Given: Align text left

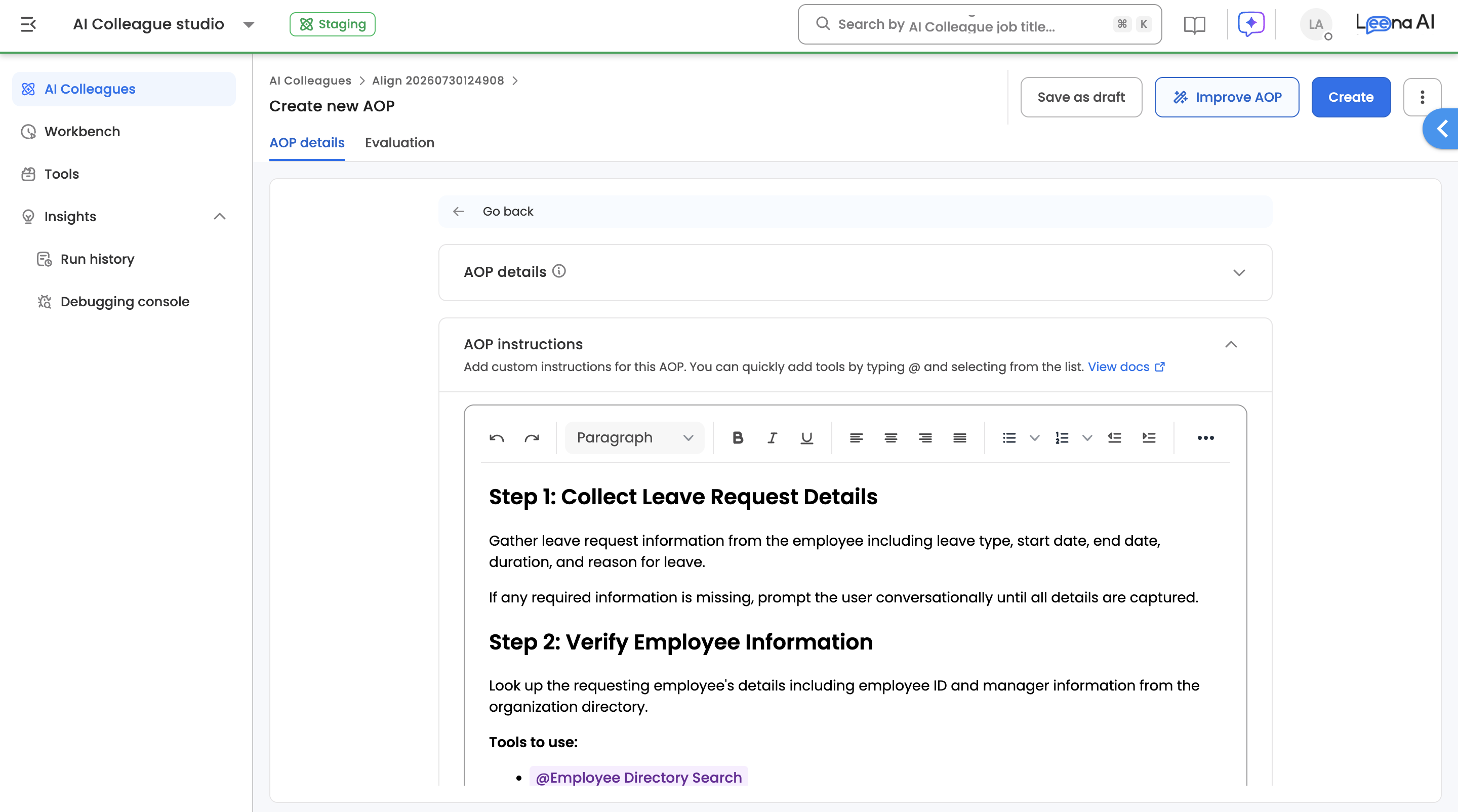Looking at the screenshot, I should [856, 437].
